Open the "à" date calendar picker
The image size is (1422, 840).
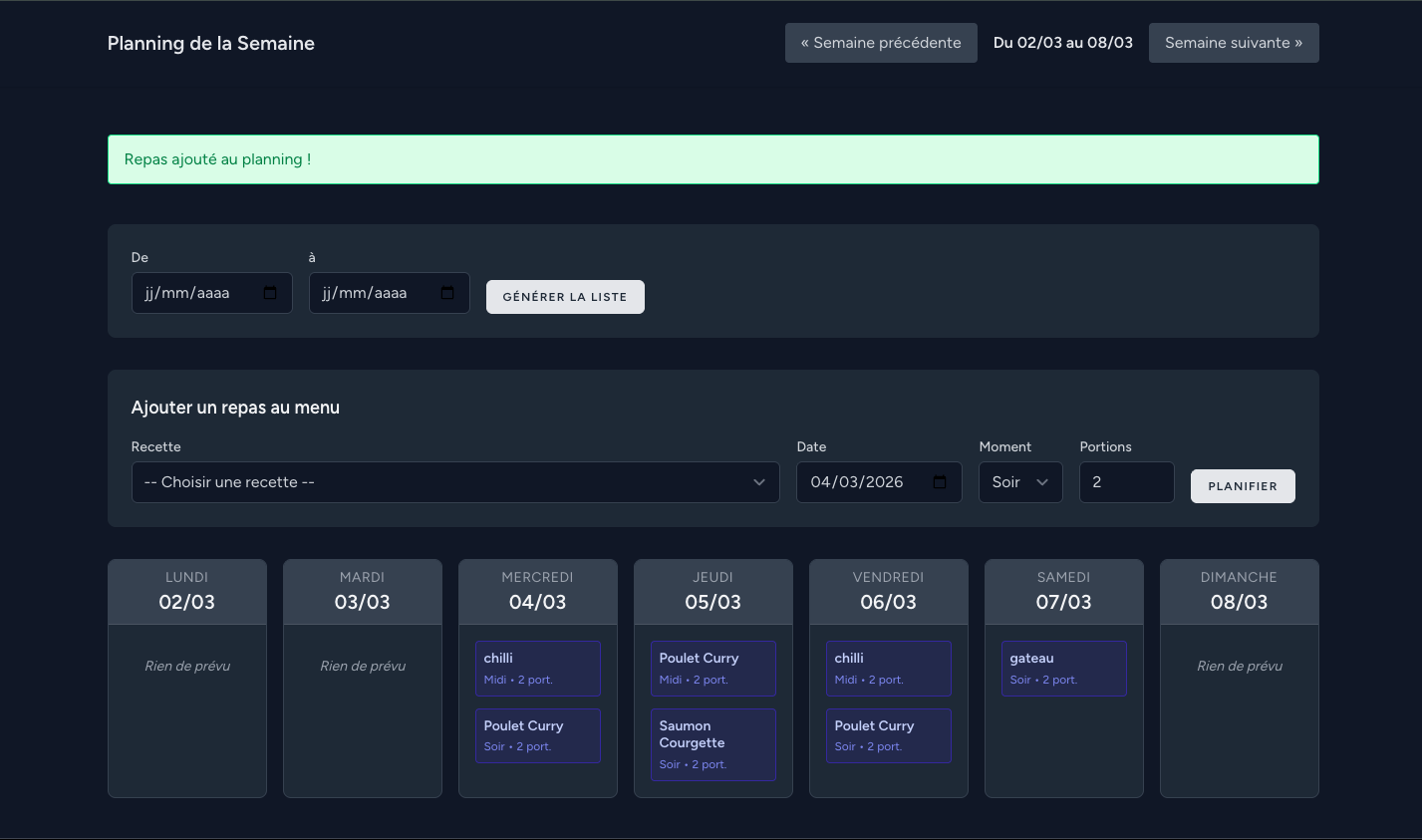(444, 293)
